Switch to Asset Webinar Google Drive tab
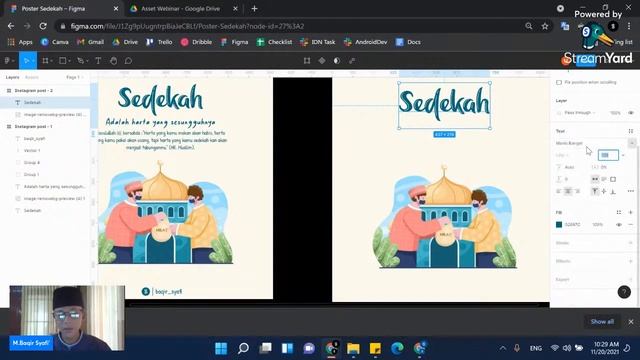640x360 pixels. 184,9
